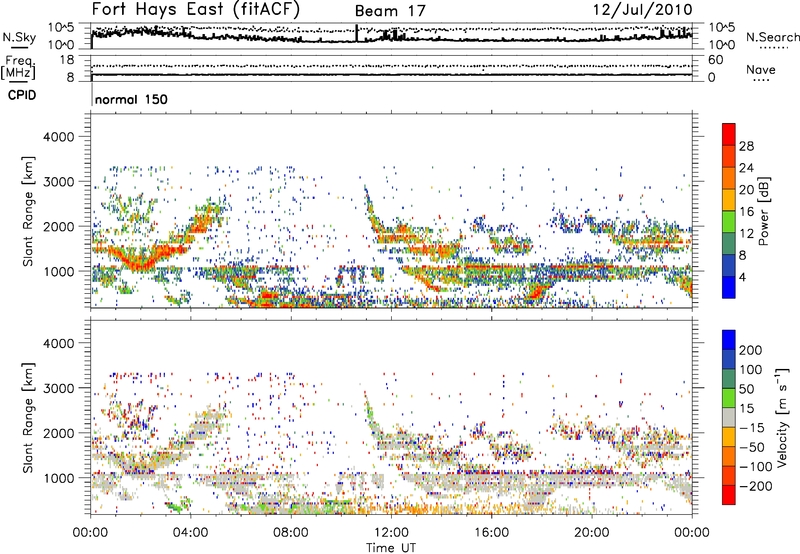Click the '4000' tick on the velocity panel

tap(59, 343)
